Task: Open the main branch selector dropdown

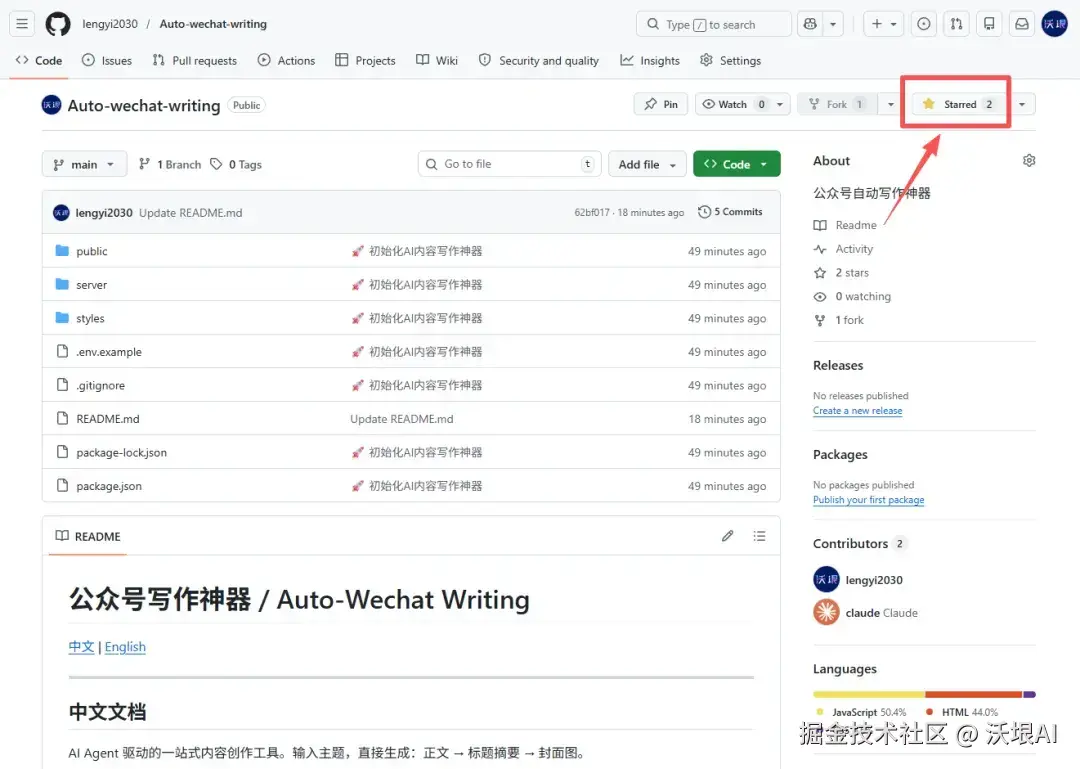Action: [x=84, y=165]
